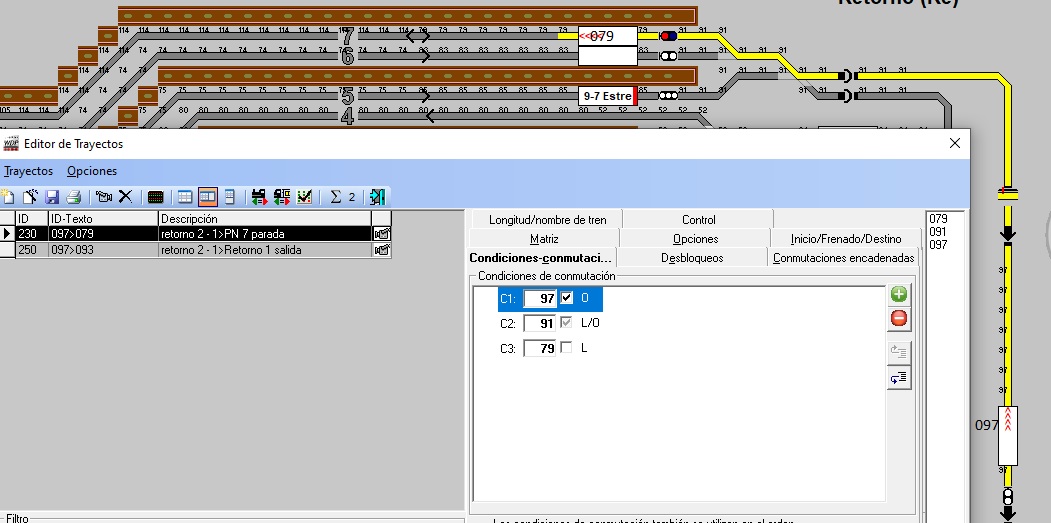Switch to the full table view icon
This screenshot has height=523, width=1051.
tap(185, 196)
